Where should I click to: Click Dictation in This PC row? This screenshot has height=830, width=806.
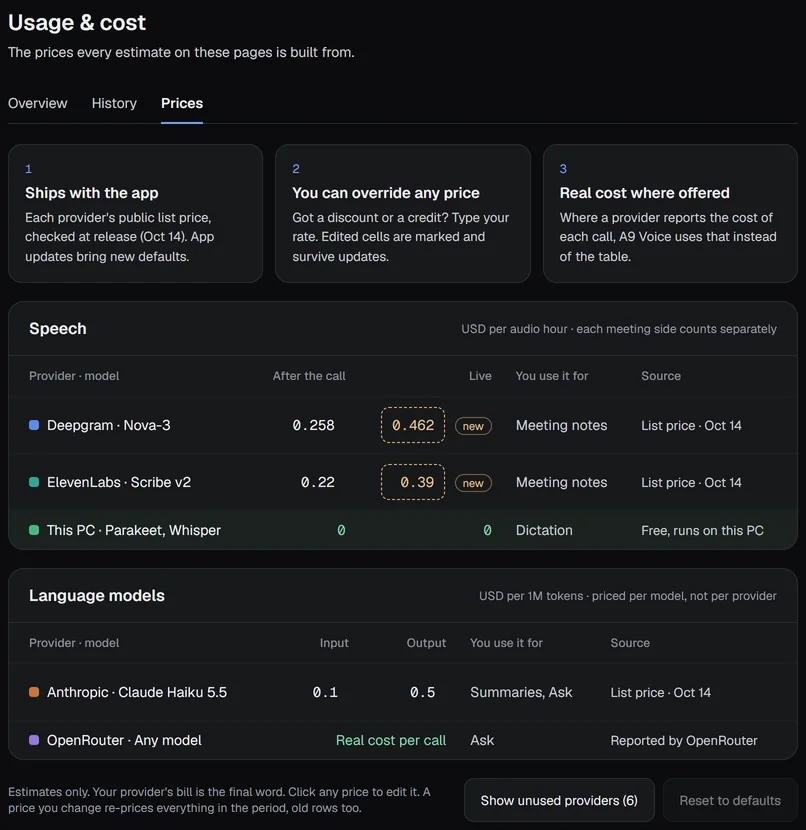[x=544, y=530]
